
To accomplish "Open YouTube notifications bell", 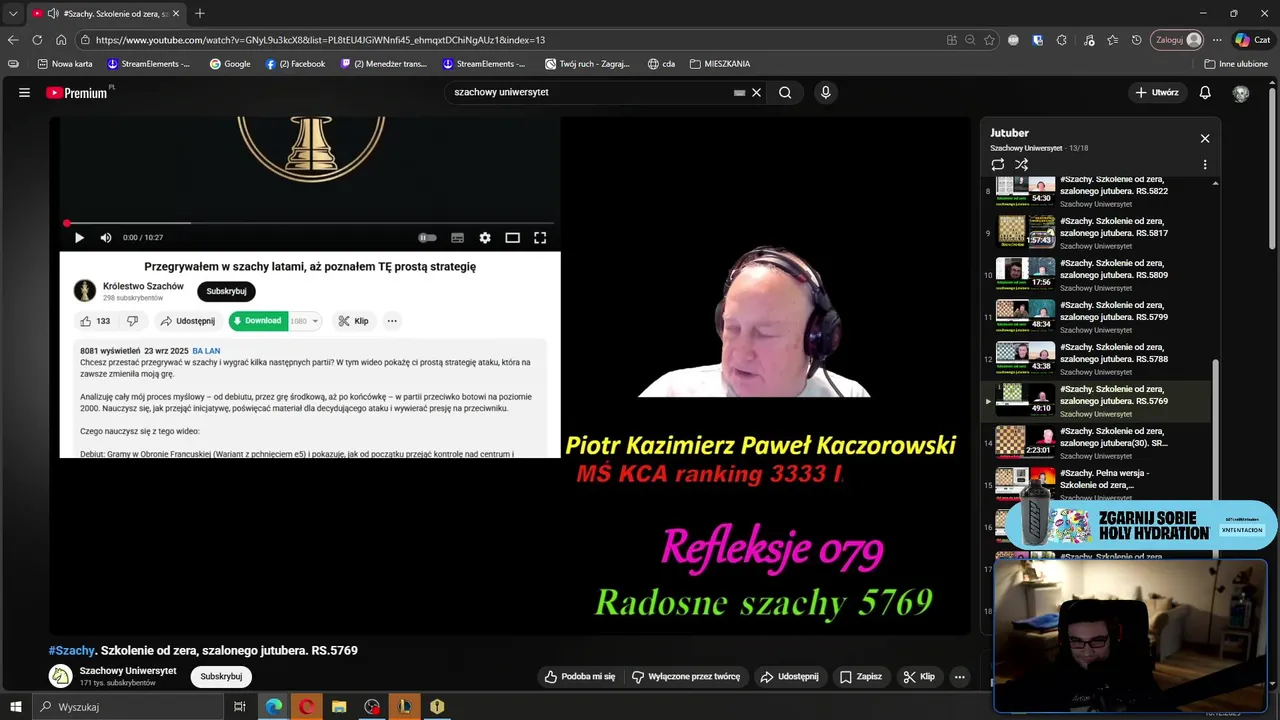I will tap(1205, 92).
